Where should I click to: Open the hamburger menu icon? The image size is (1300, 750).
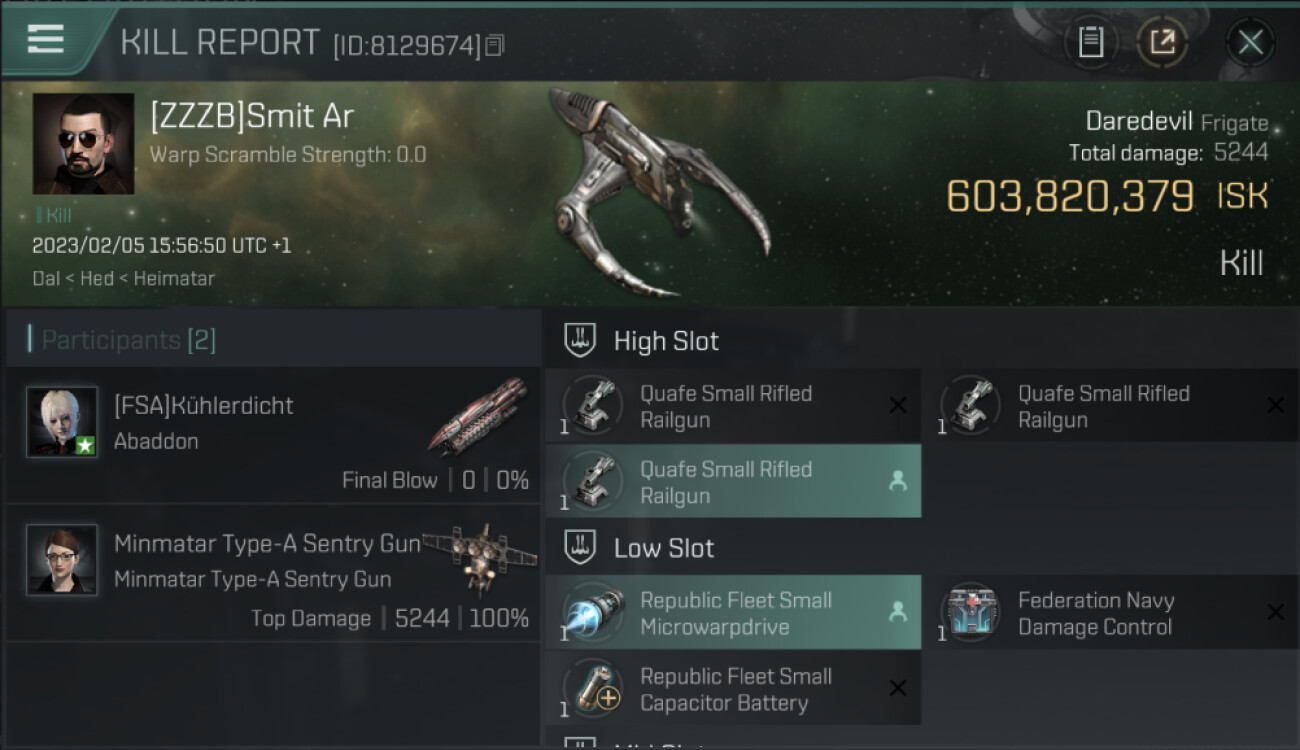[46, 40]
